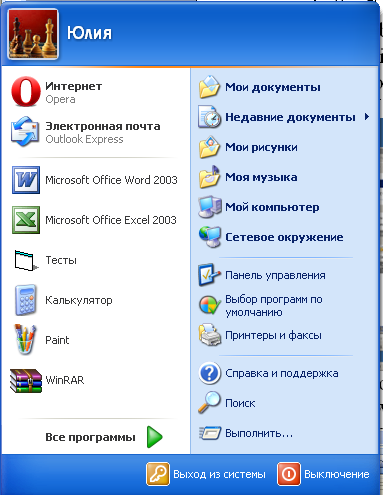Image resolution: width=383 pixels, height=495 pixels.
Task: Select Панель управления label
Action: (275, 275)
